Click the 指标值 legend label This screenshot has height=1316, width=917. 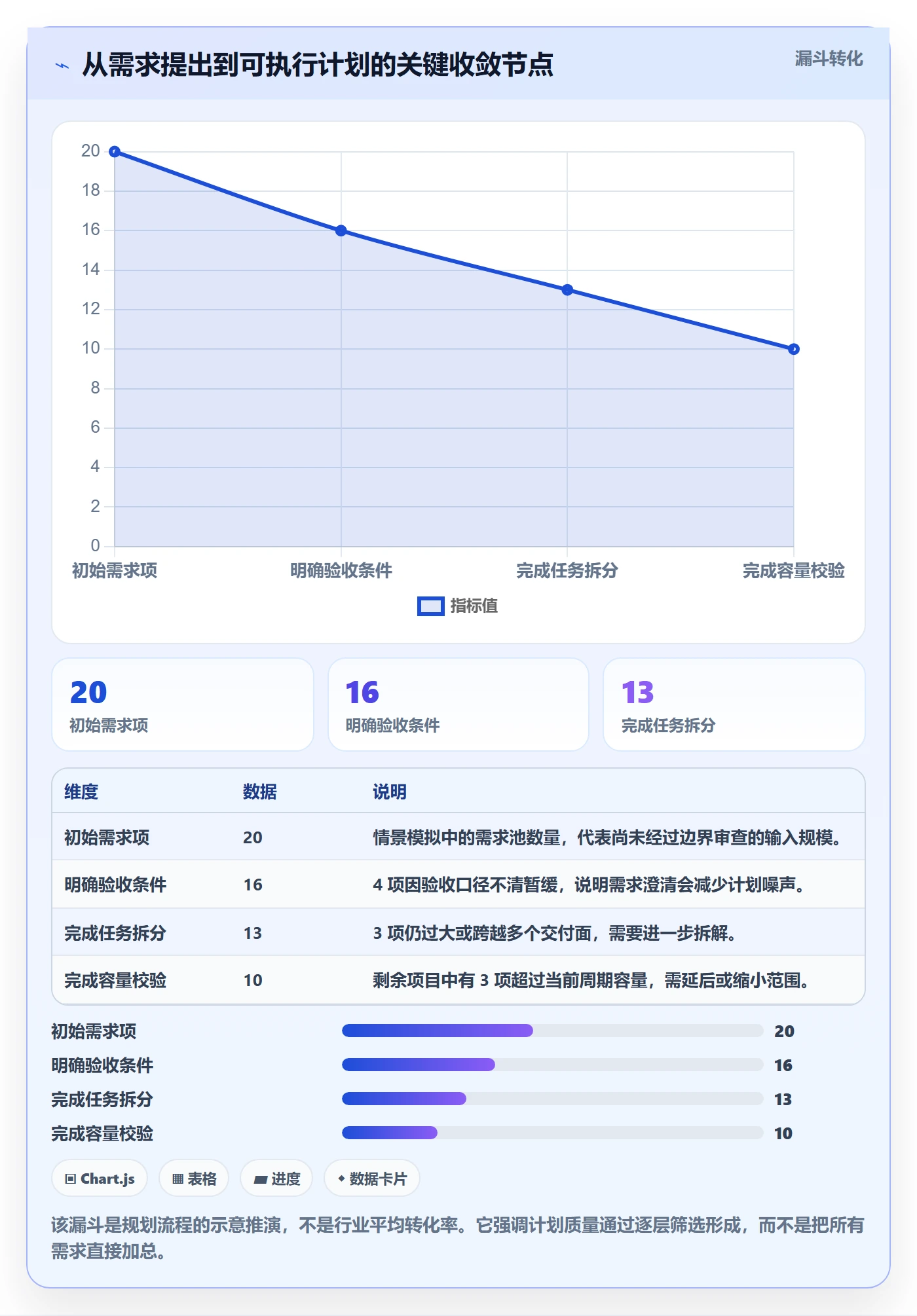[474, 606]
